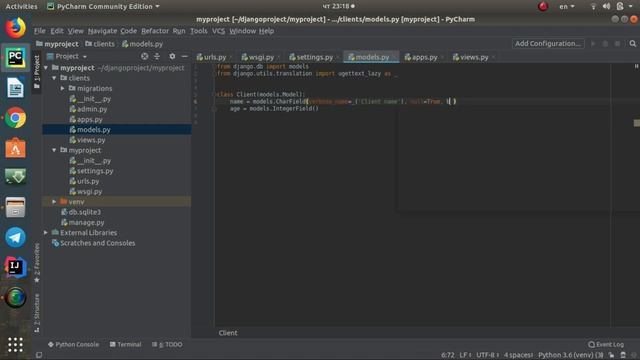
Task: Open the VCS menu
Action: pos(218,31)
